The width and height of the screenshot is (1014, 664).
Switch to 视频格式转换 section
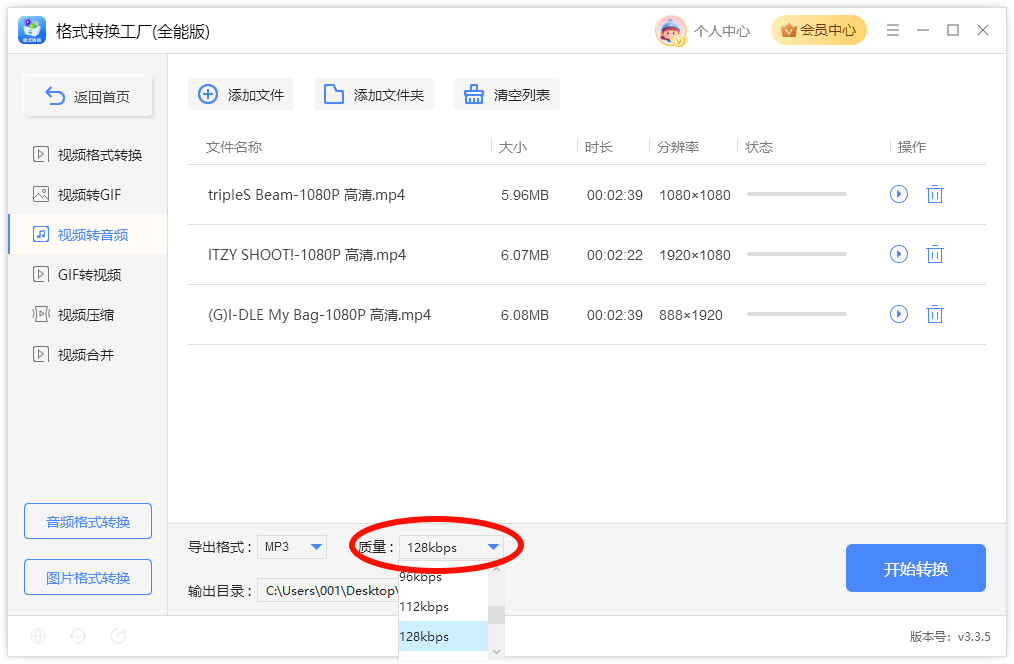(x=88, y=155)
